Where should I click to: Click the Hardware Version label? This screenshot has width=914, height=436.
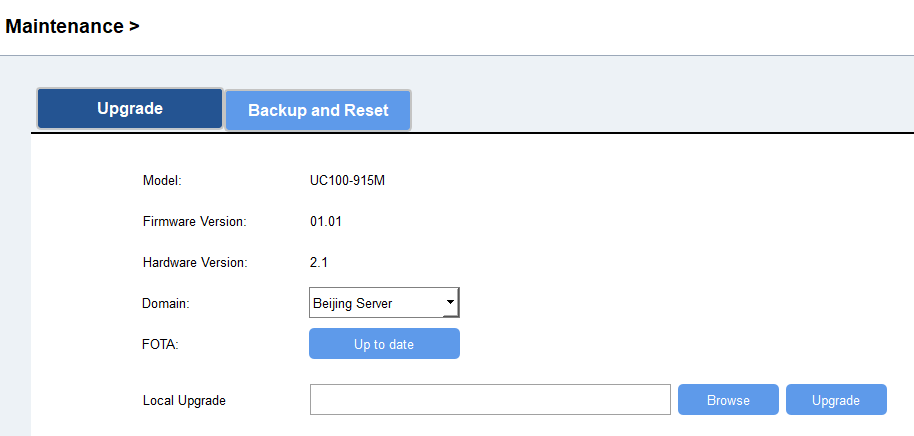[195, 263]
